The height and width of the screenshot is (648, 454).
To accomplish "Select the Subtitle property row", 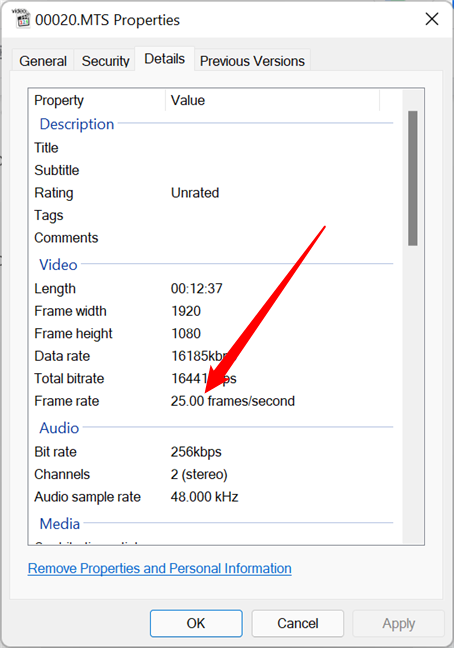I will [x=213, y=170].
